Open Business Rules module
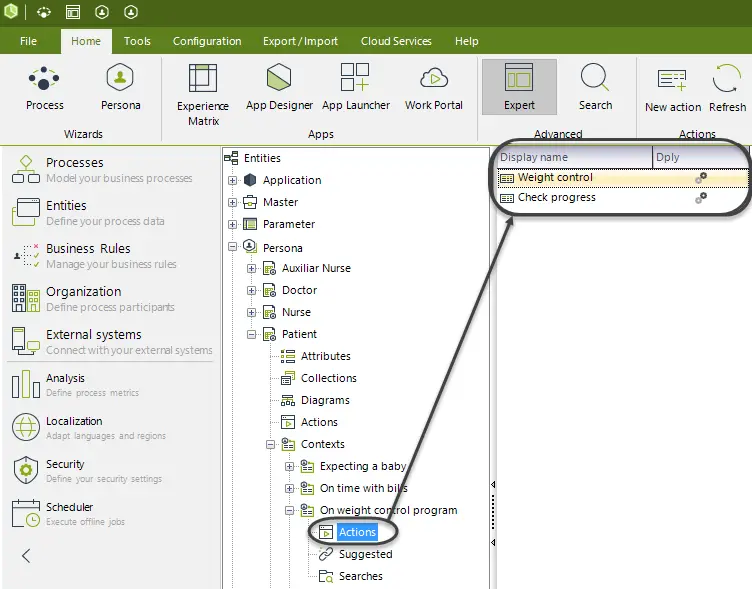This screenshot has height=589, width=752. (x=94, y=256)
